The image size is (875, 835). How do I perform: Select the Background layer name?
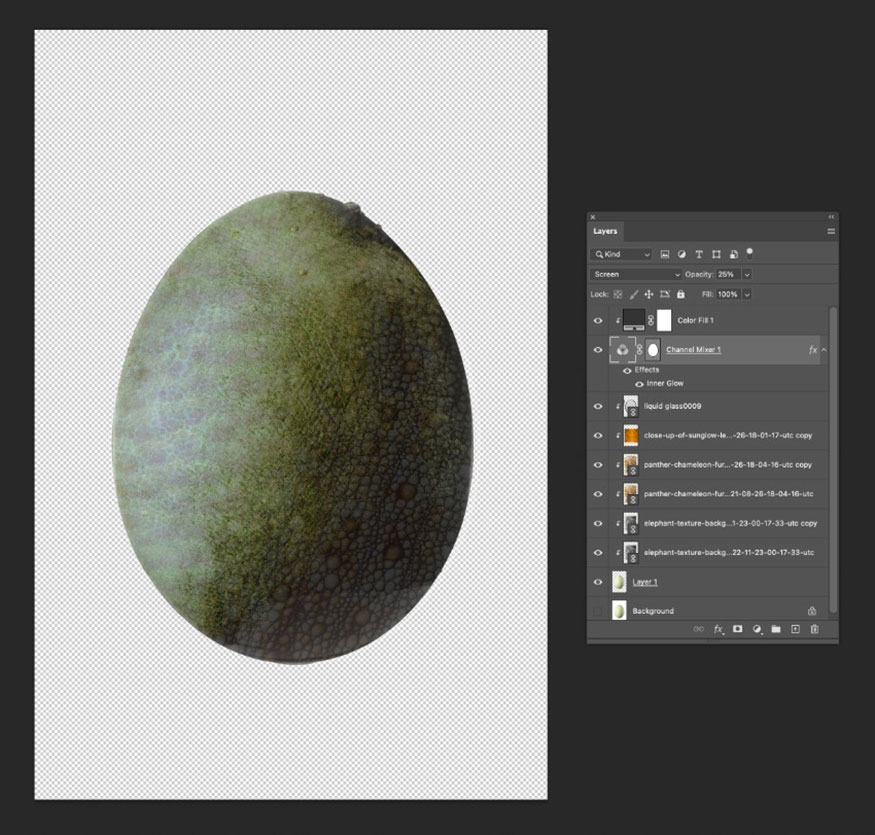tap(653, 611)
